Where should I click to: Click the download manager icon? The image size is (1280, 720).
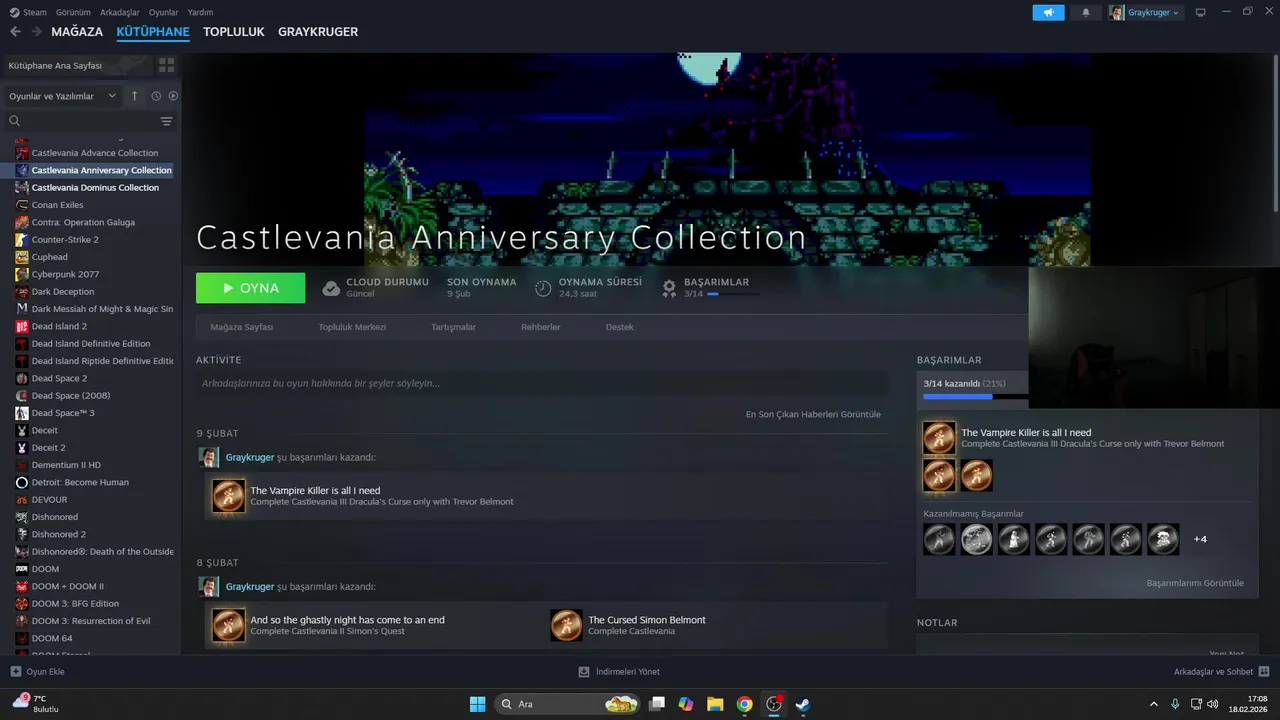(584, 672)
